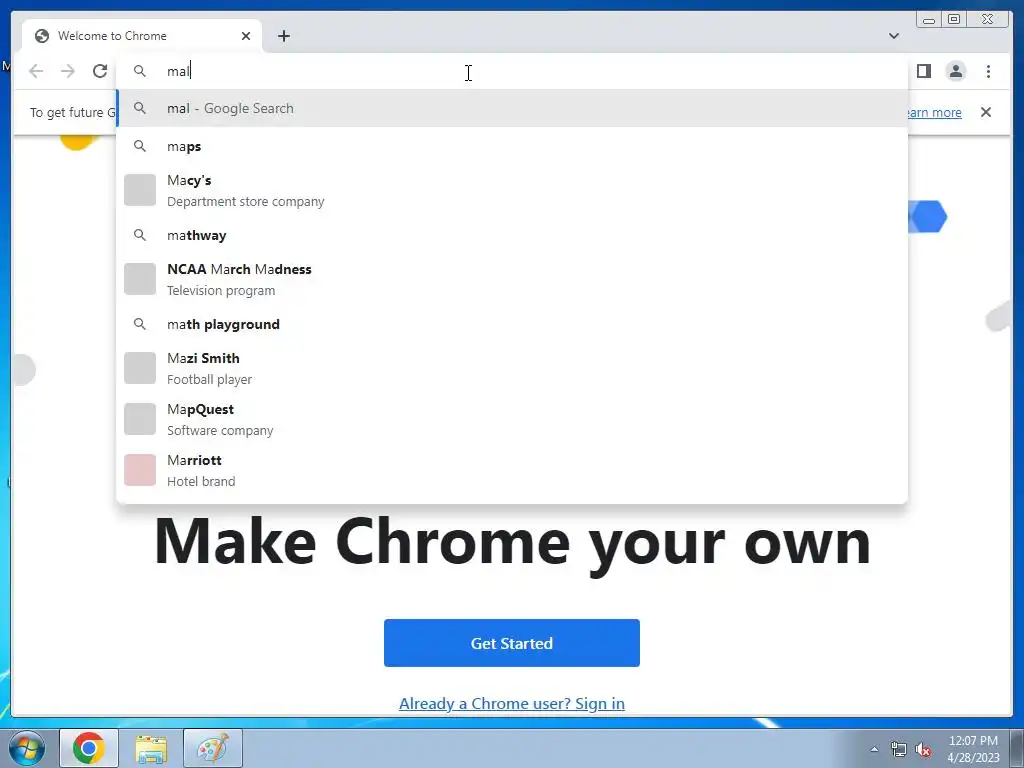Go back using the back arrow

coord(36,71)
